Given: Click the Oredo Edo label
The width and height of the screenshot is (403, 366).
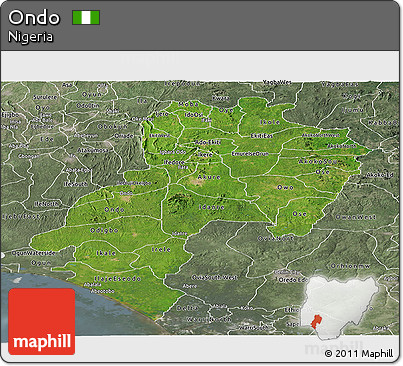Looking at the screenshot, I should pyautogui.click(x=293, y=280).
